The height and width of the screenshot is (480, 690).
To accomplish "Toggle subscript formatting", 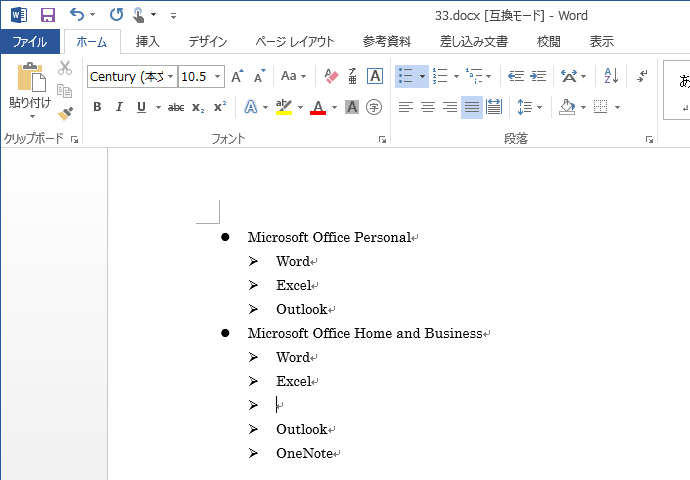I will (198, 107).
